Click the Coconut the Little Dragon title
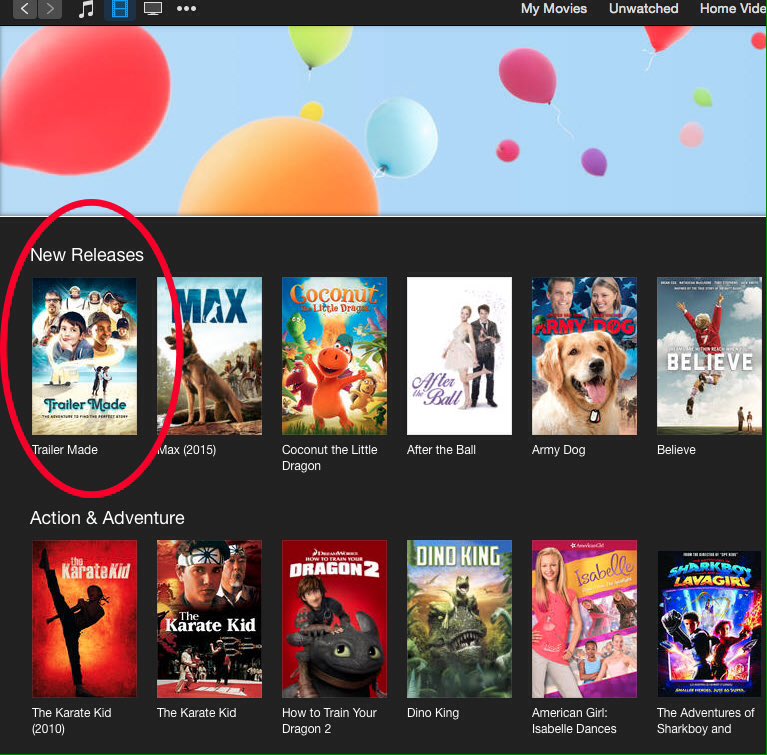 (330, 458)
